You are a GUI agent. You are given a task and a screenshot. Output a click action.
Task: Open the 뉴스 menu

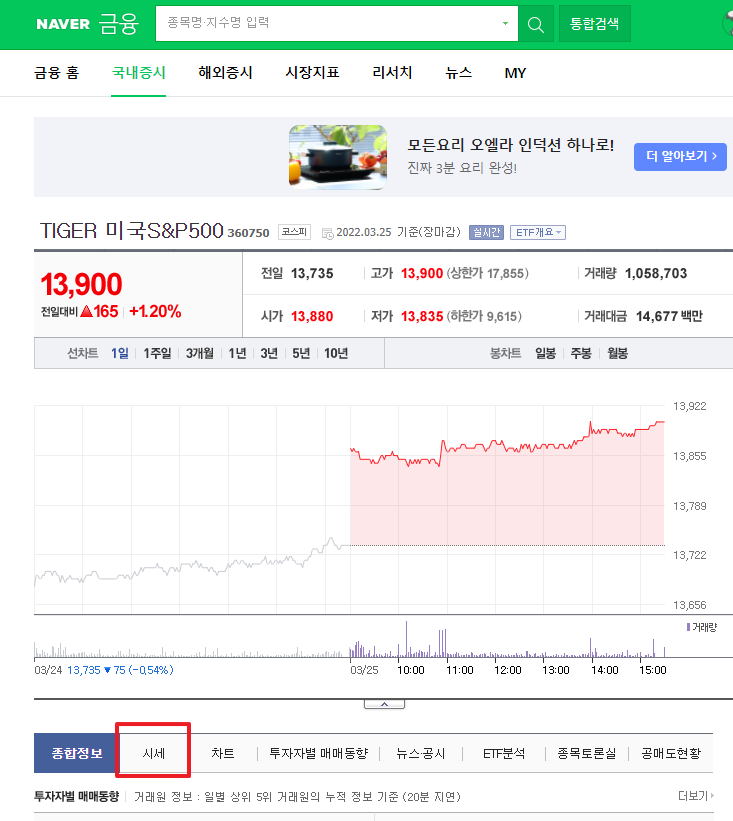coord(459,73)
